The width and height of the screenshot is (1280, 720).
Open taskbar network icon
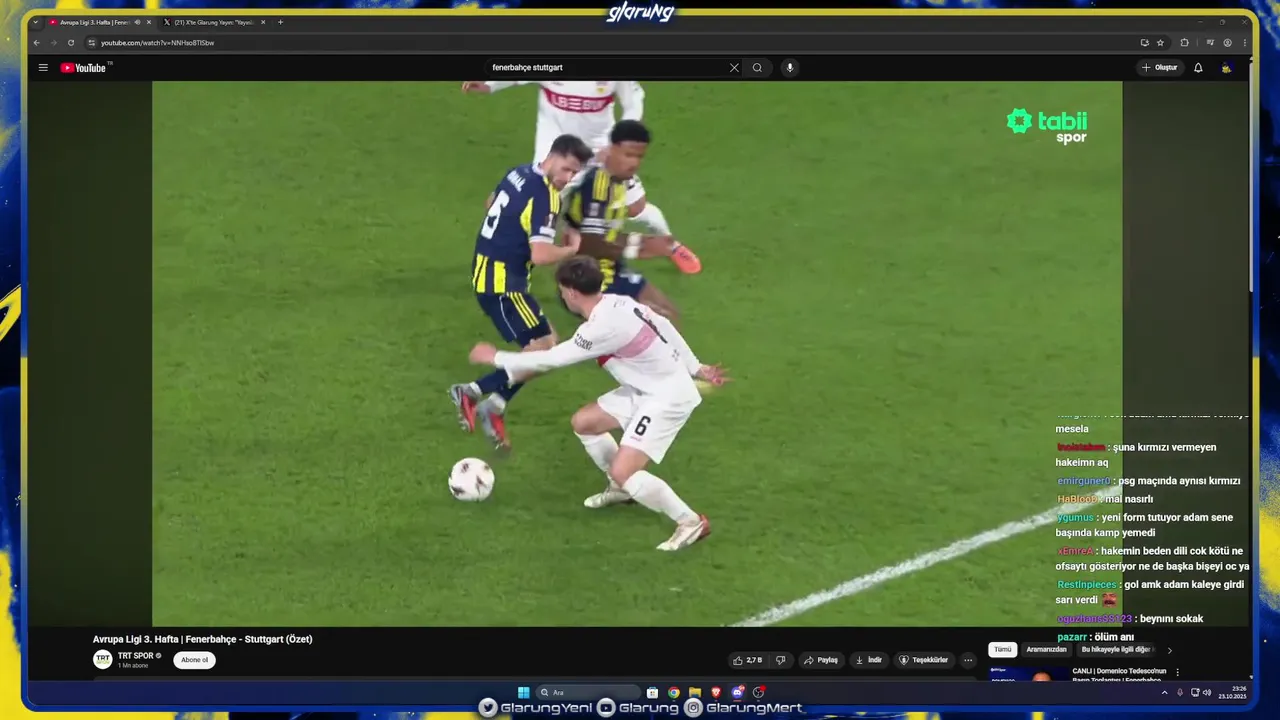(1194, 692)
